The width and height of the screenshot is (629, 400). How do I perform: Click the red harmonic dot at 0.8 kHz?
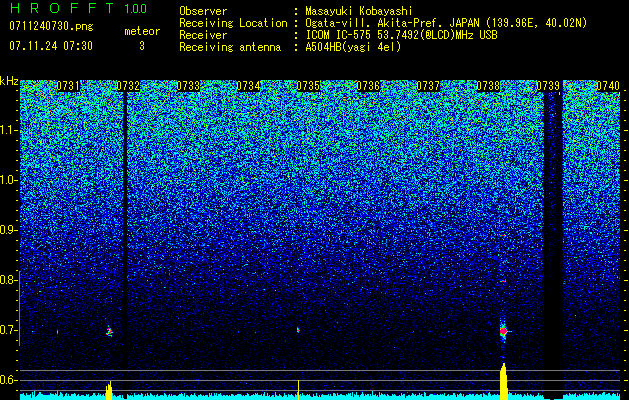pyautogui.click(x=503, y=281)
